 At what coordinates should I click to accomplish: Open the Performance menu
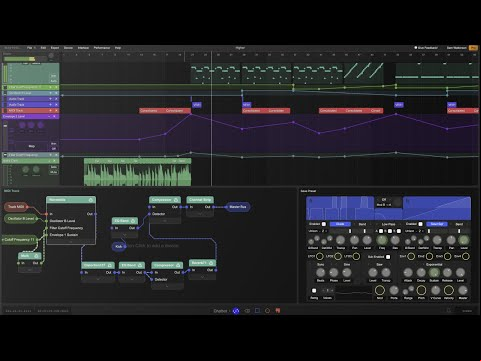pos(102,48)
